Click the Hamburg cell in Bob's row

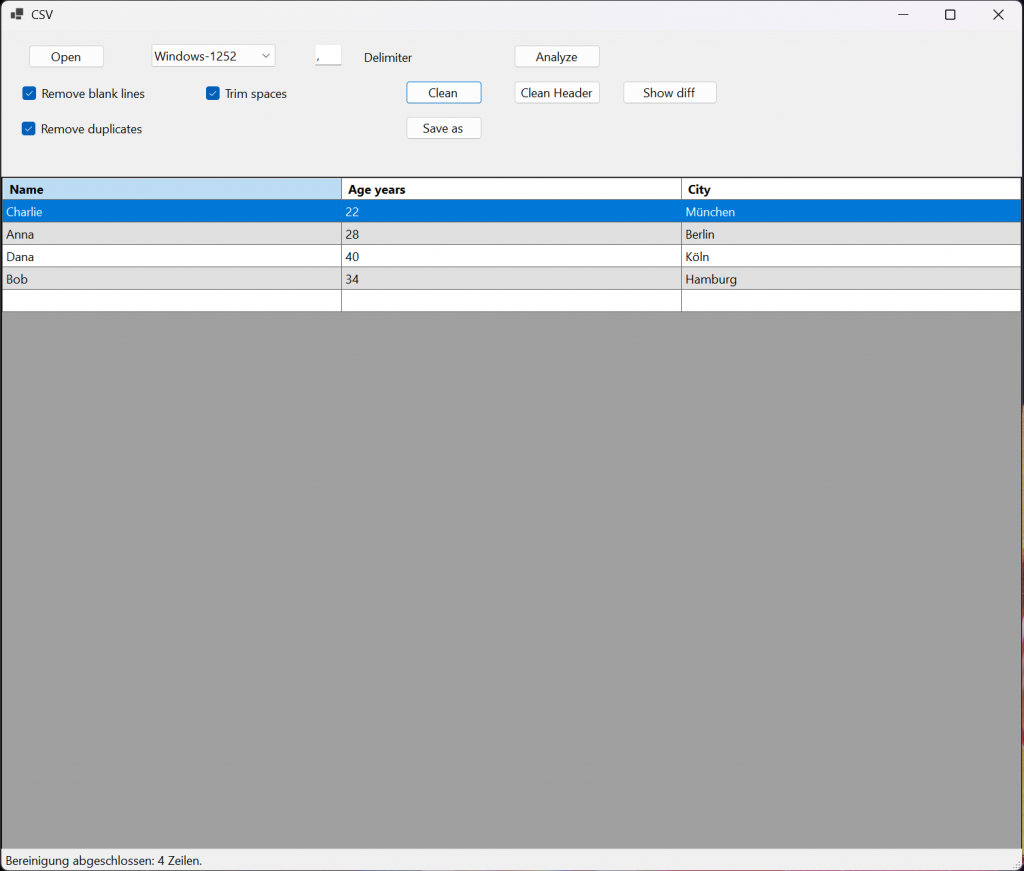(x=850, y=279)
